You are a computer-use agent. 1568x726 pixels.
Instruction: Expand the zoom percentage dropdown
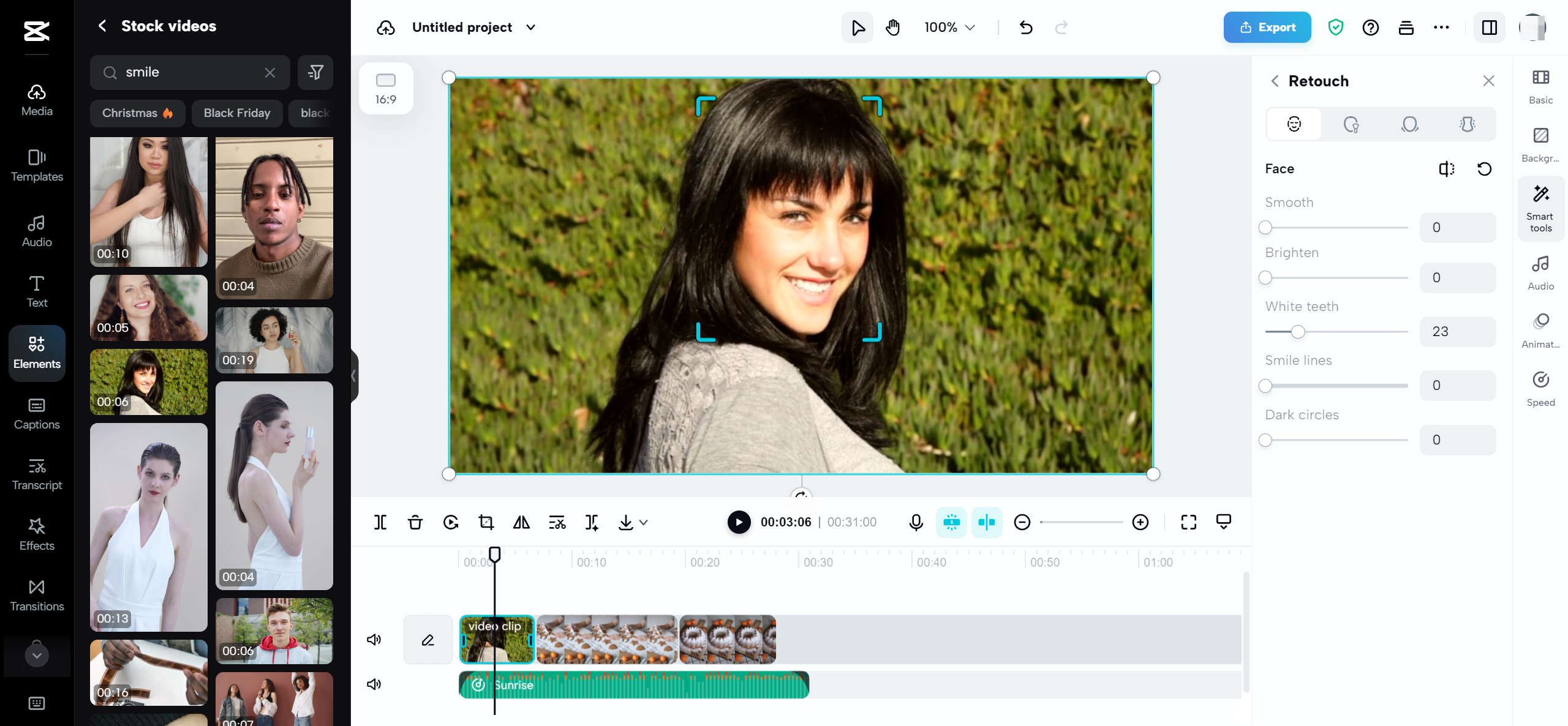coord(970,28)
